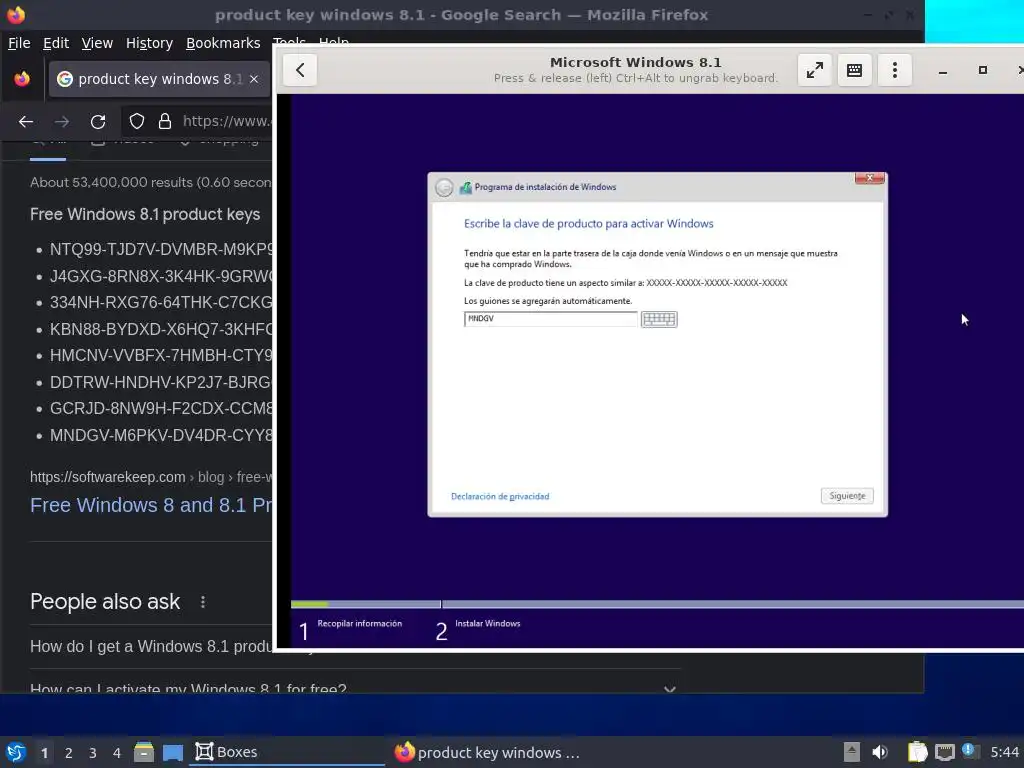
Task: Open the start menu icon in the taskbar
Action: 16,752
